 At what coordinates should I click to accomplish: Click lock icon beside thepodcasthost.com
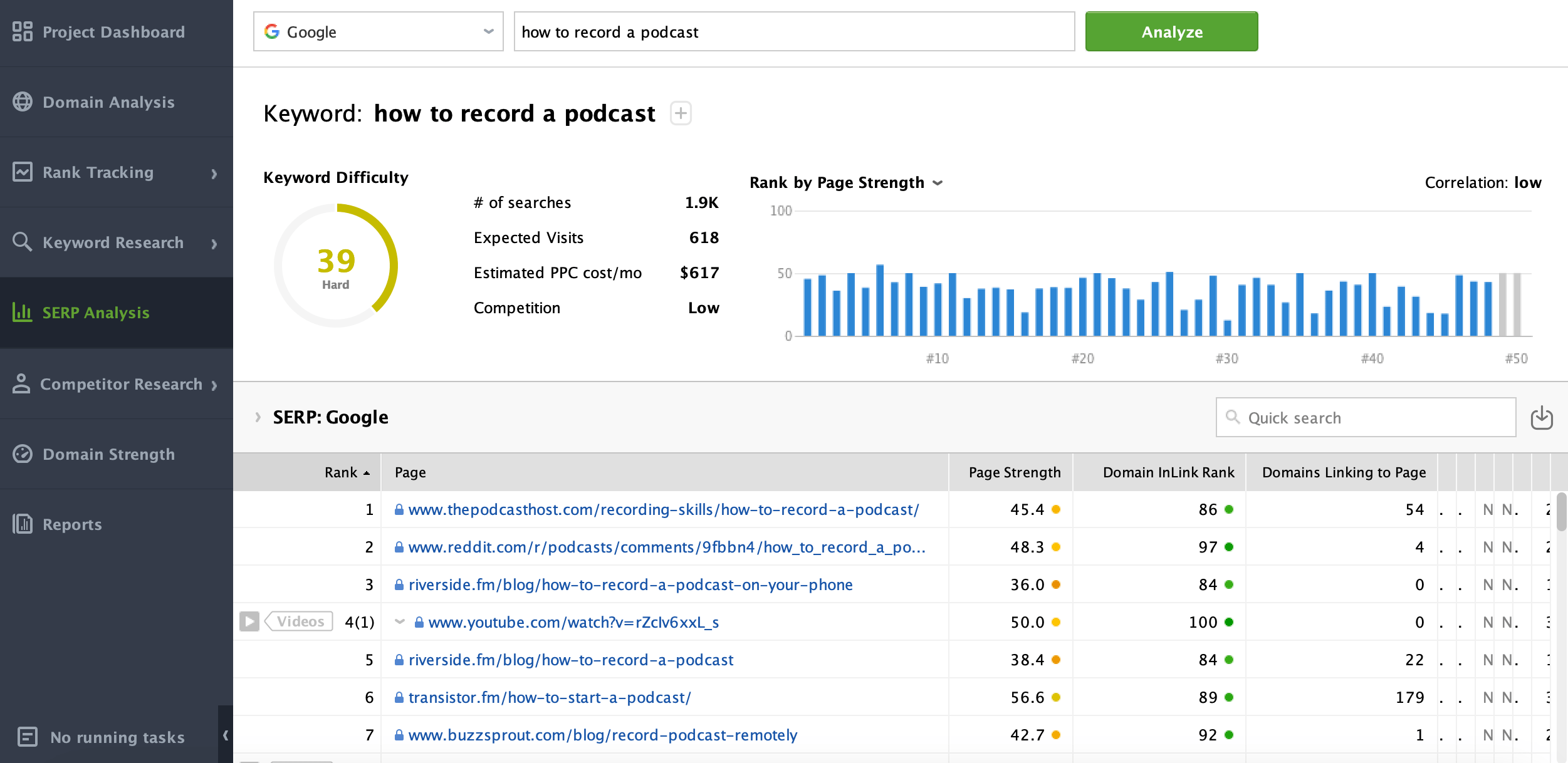point(399,509)
